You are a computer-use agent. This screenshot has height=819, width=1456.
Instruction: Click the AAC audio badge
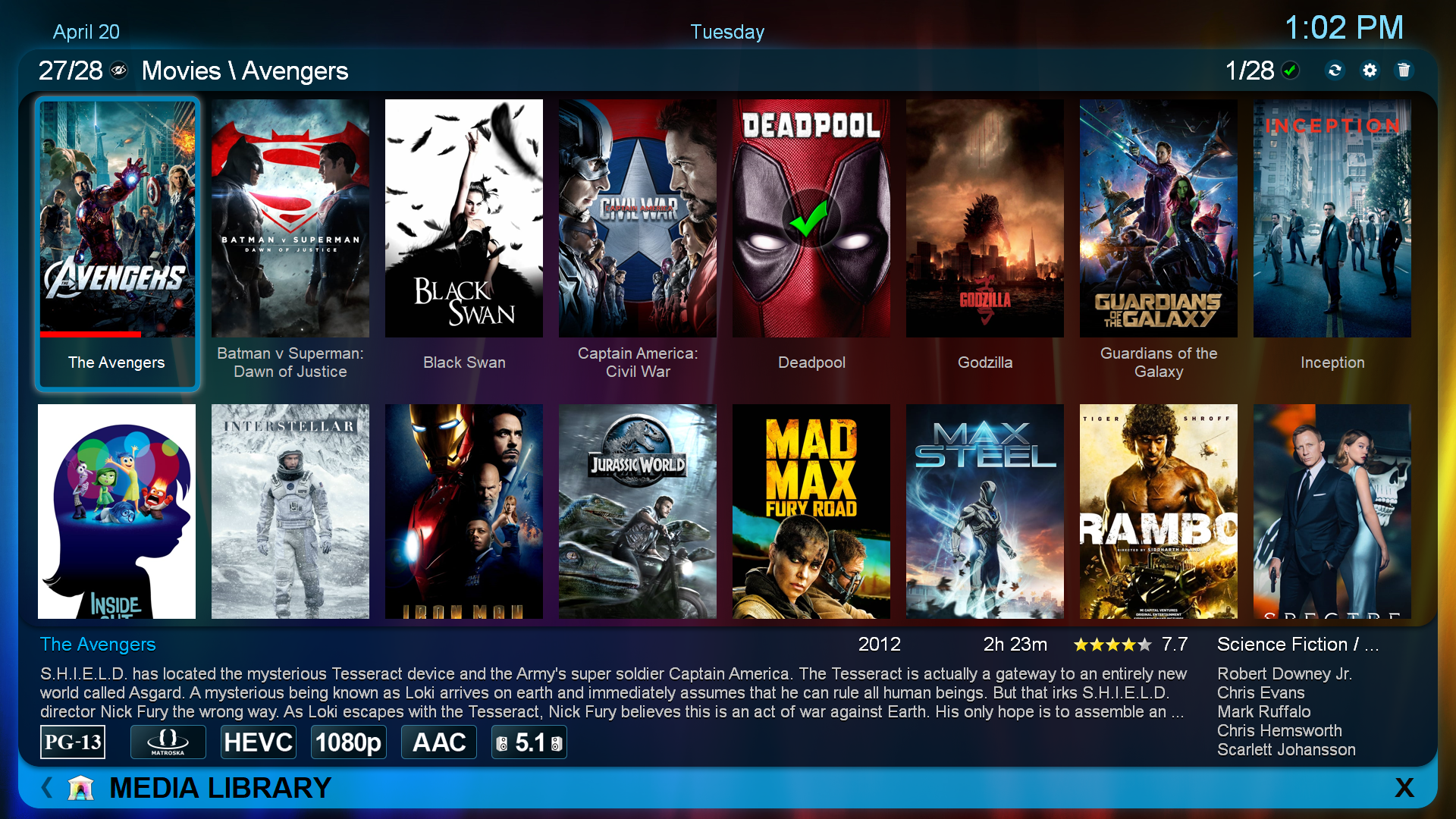coord(439,742)
